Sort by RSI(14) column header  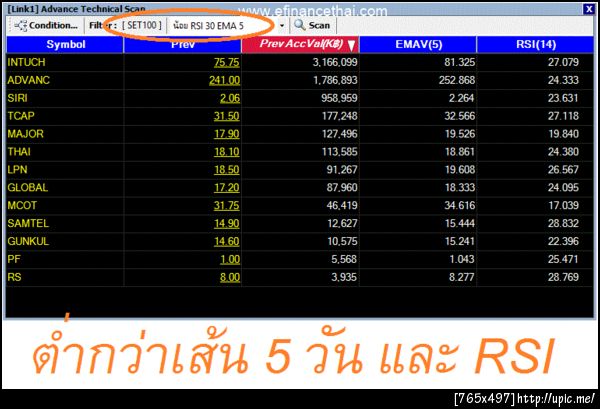tap(535, 44)
